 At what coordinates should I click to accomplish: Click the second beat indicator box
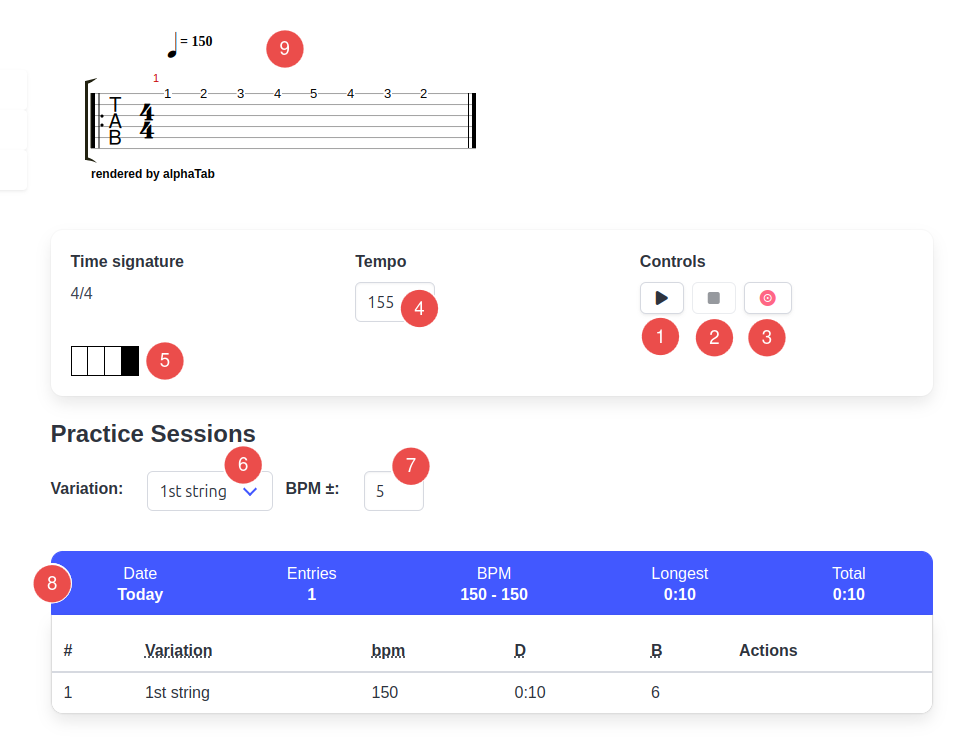pos(96,361)
